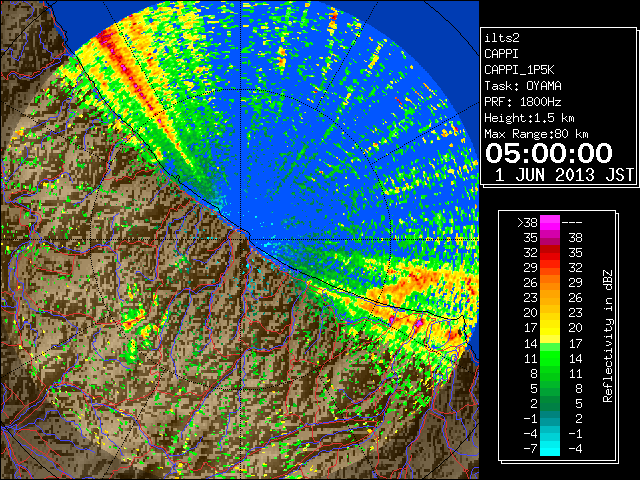Screen dimensions: 640x480
Task: Click the 'CAPPI' product type text
Action: coord(501,54)
